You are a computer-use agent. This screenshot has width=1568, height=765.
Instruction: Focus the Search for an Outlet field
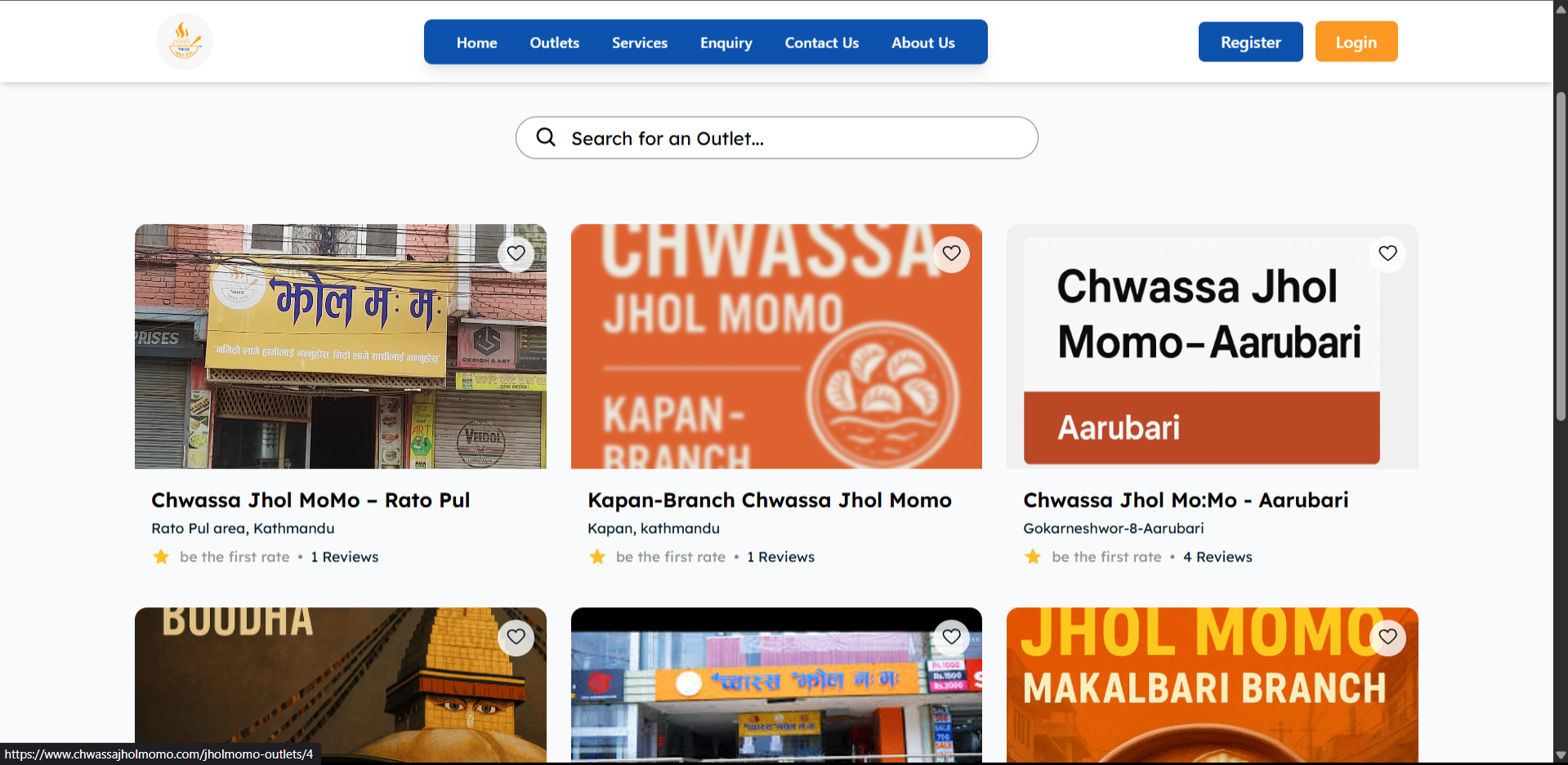(x=776, y=137)
